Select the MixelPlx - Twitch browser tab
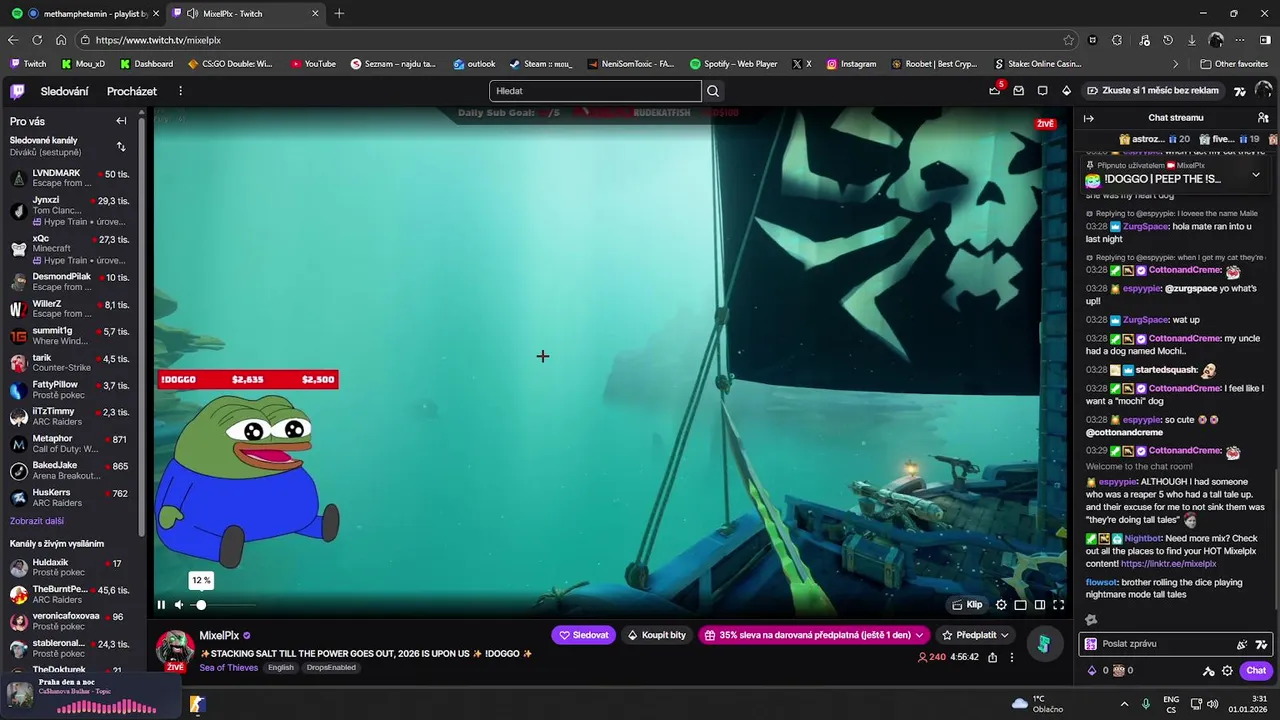The image size is (1280, 720). (x=245, y=13)
